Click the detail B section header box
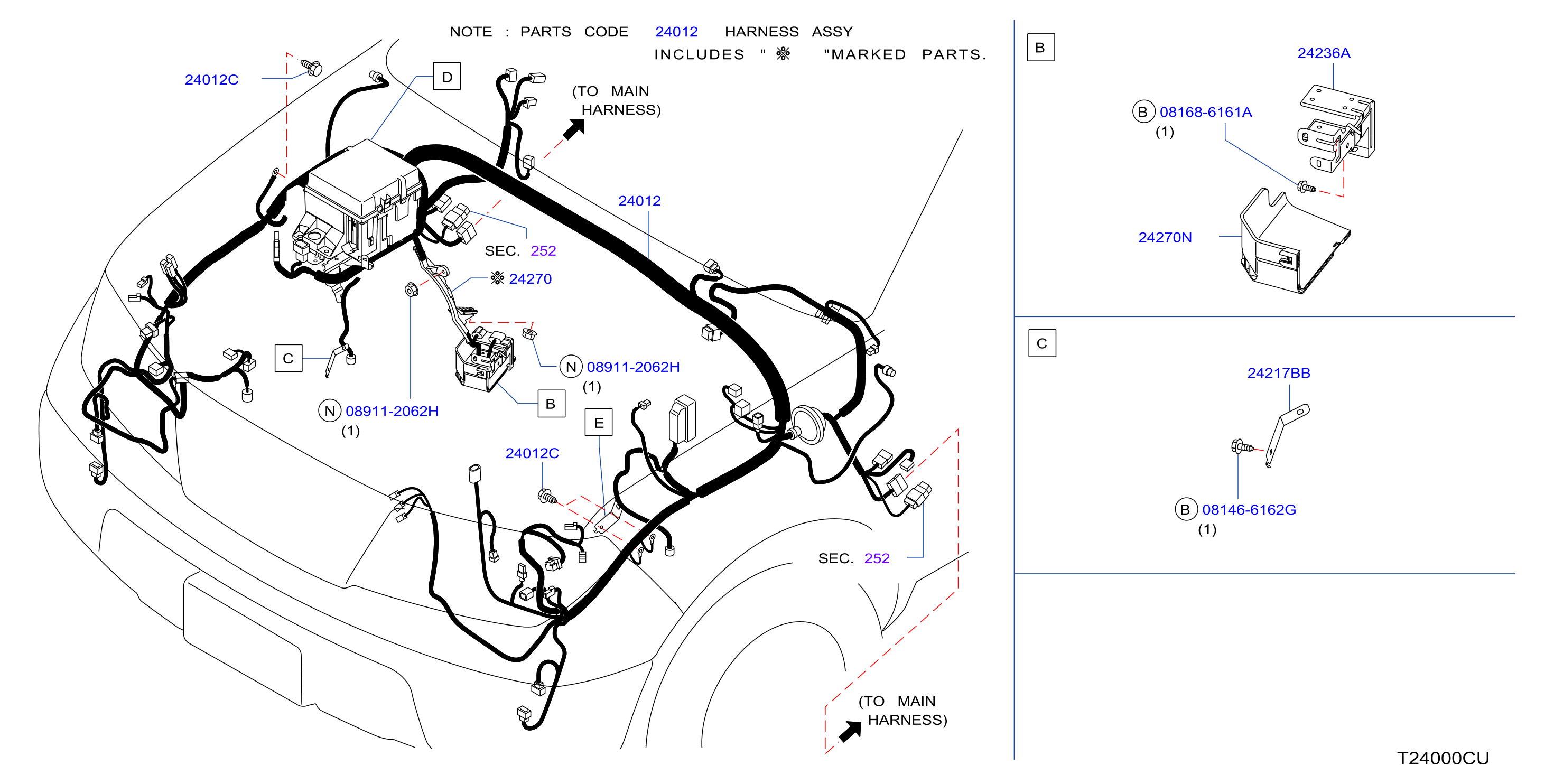This screenshot has height=784, width=1554. tap(1040, 48)
